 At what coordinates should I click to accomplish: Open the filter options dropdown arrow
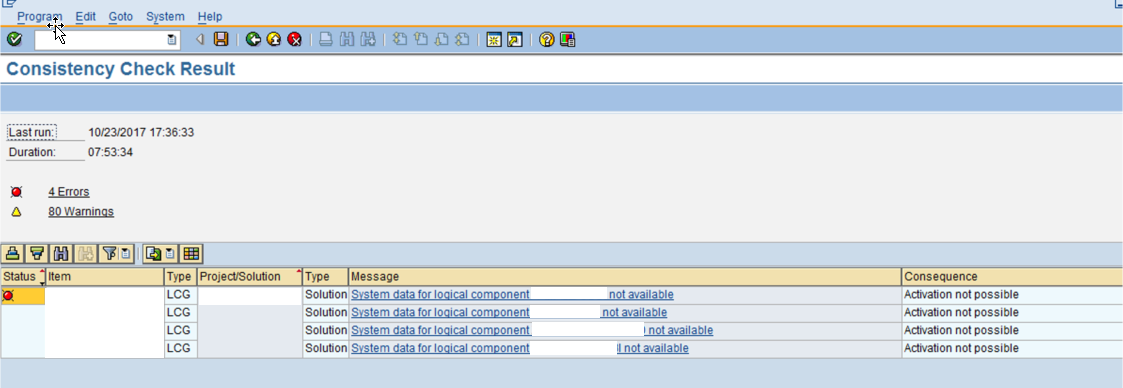pos(125,253)
